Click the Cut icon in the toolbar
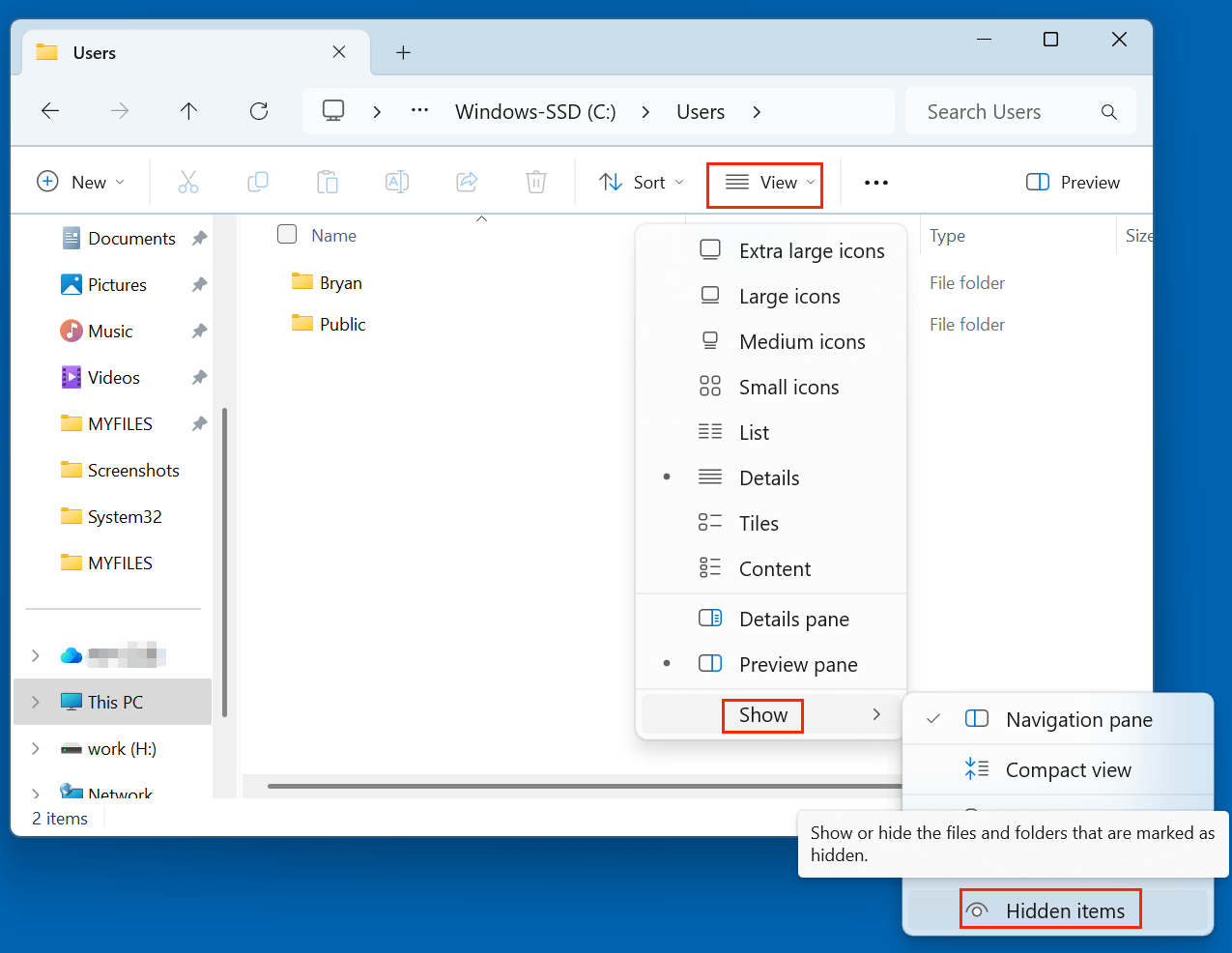Screen dimensions: 1232x953 187,182
